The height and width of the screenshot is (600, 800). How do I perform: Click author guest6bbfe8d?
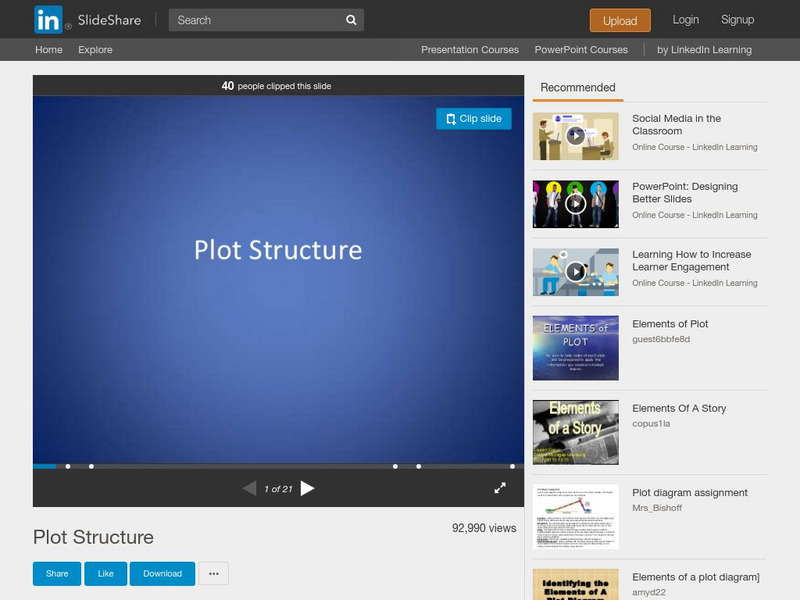click(661, 339)
